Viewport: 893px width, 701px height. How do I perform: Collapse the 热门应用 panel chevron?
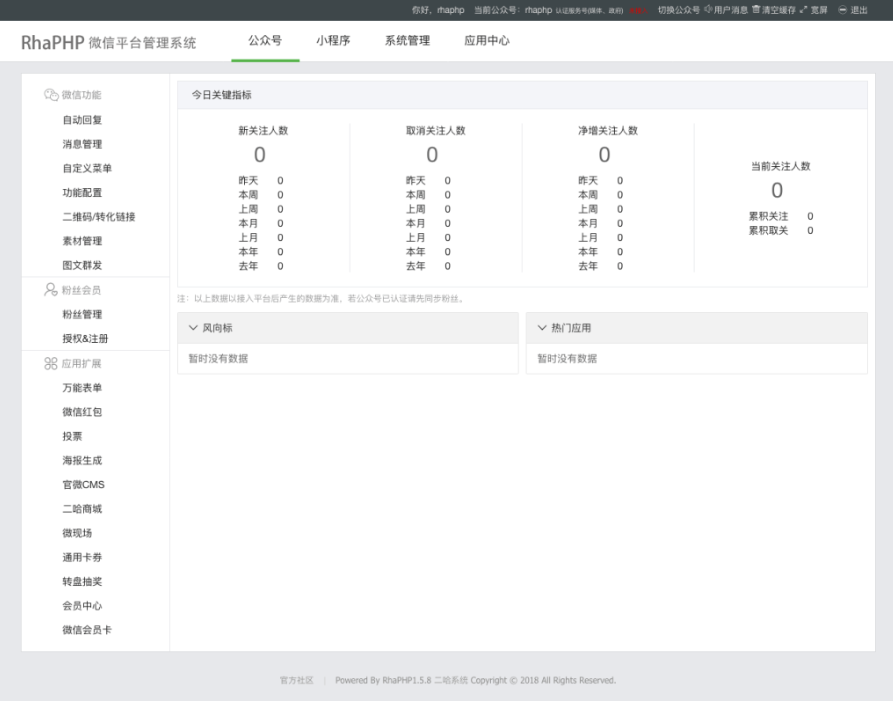[542, 328]
